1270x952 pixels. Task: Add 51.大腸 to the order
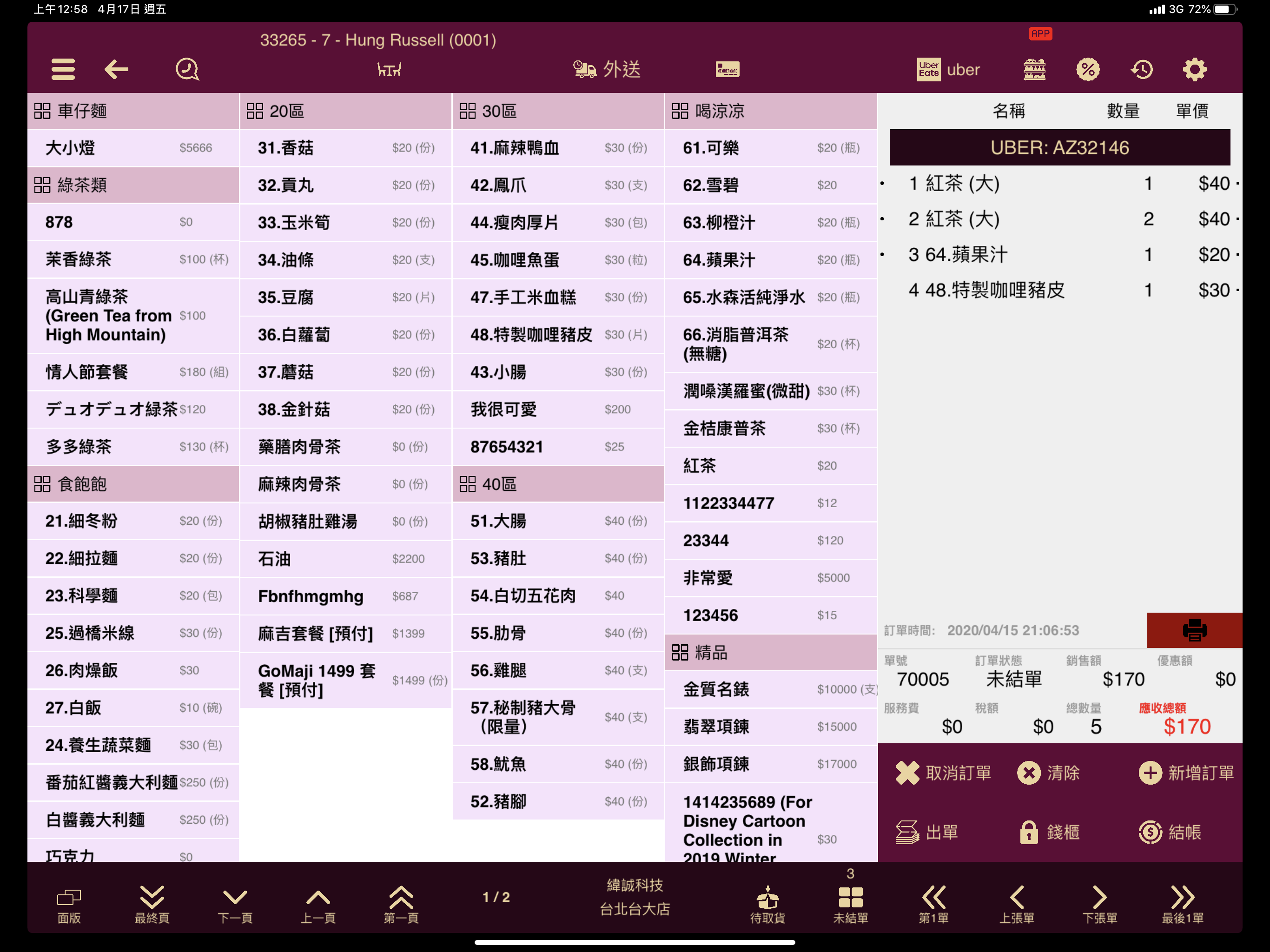[x=558, y=522]
